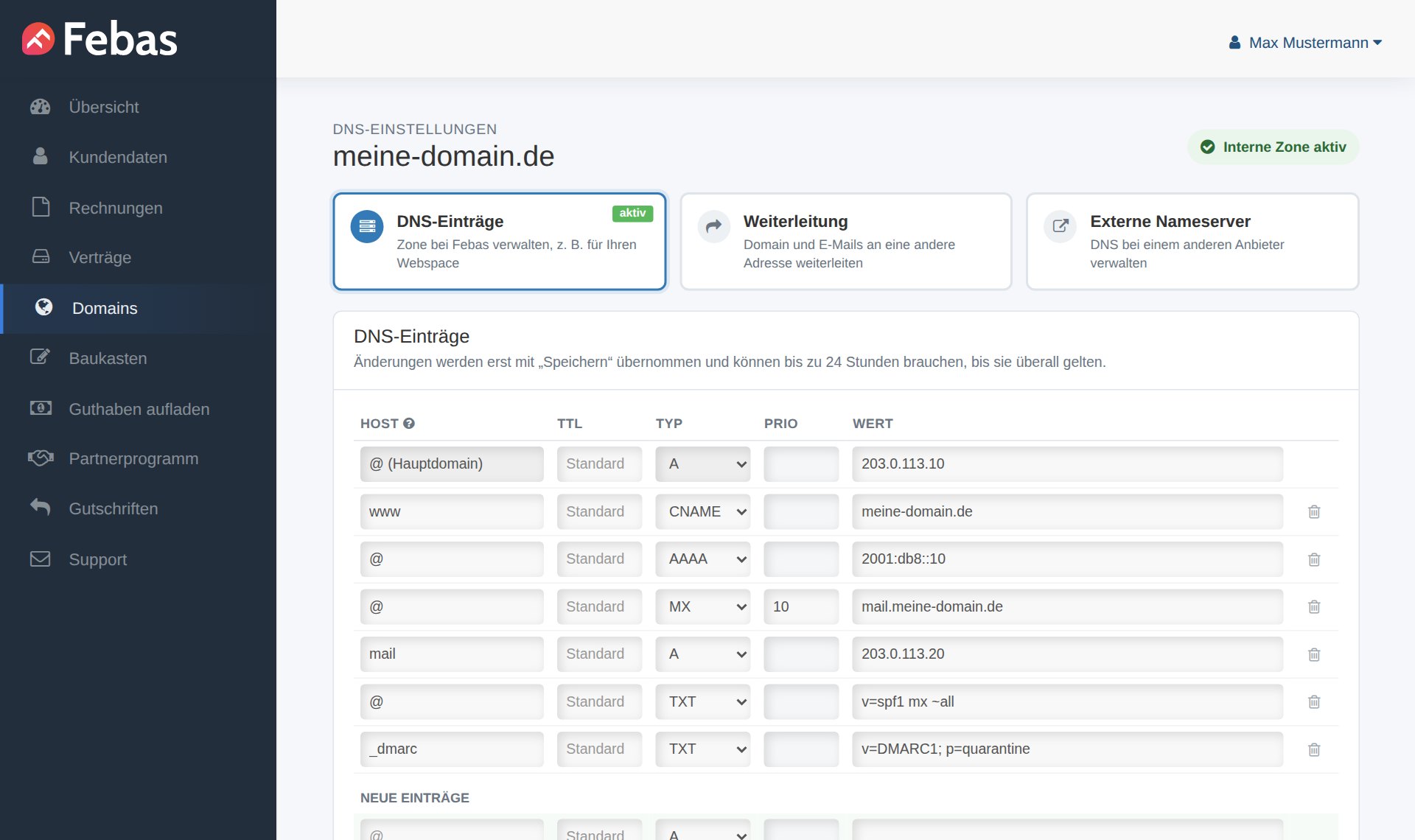The height and width of the screenshot is (840, 1415).
Task: Click the Baukasten edit icon
Action: point(41,357)
